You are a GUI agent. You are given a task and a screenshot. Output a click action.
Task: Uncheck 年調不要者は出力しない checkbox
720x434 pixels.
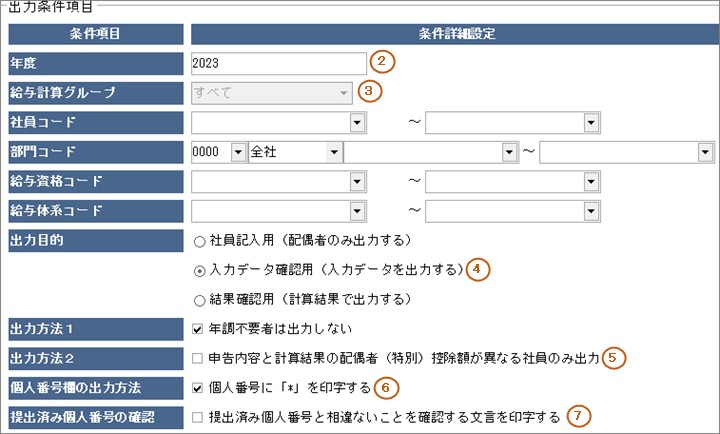198,328
